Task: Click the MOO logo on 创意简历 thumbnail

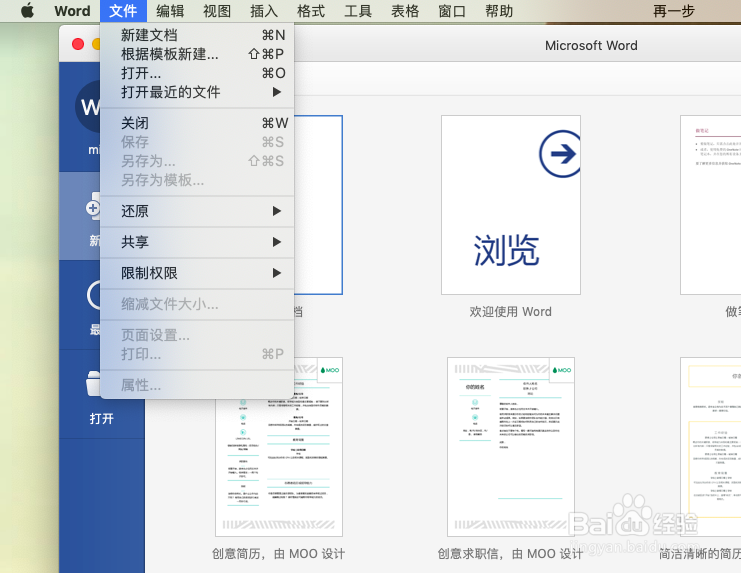Action: (330, 370)
